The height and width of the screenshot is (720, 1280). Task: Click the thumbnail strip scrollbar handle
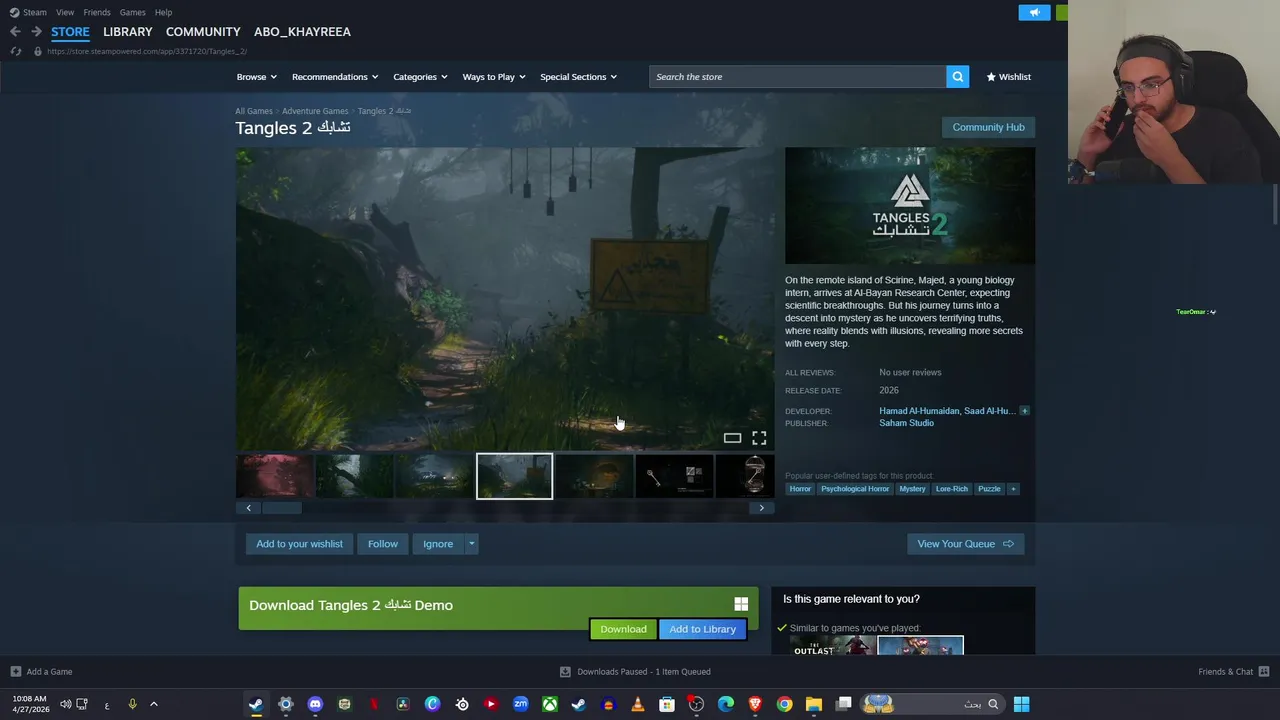point(281,508)
